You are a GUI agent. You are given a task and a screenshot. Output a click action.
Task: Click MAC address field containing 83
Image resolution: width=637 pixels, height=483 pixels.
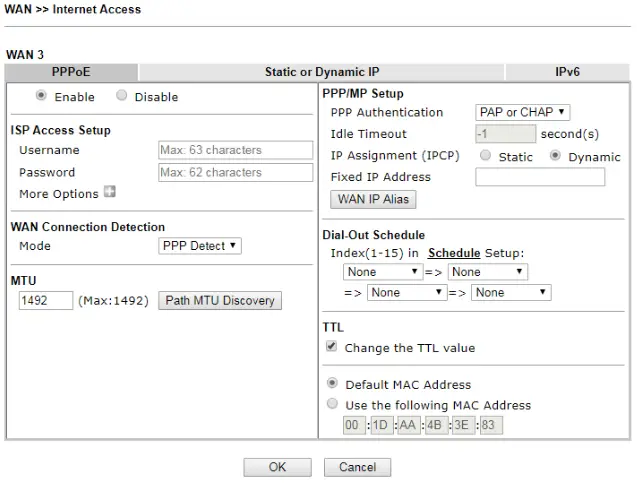click(491, 425)
